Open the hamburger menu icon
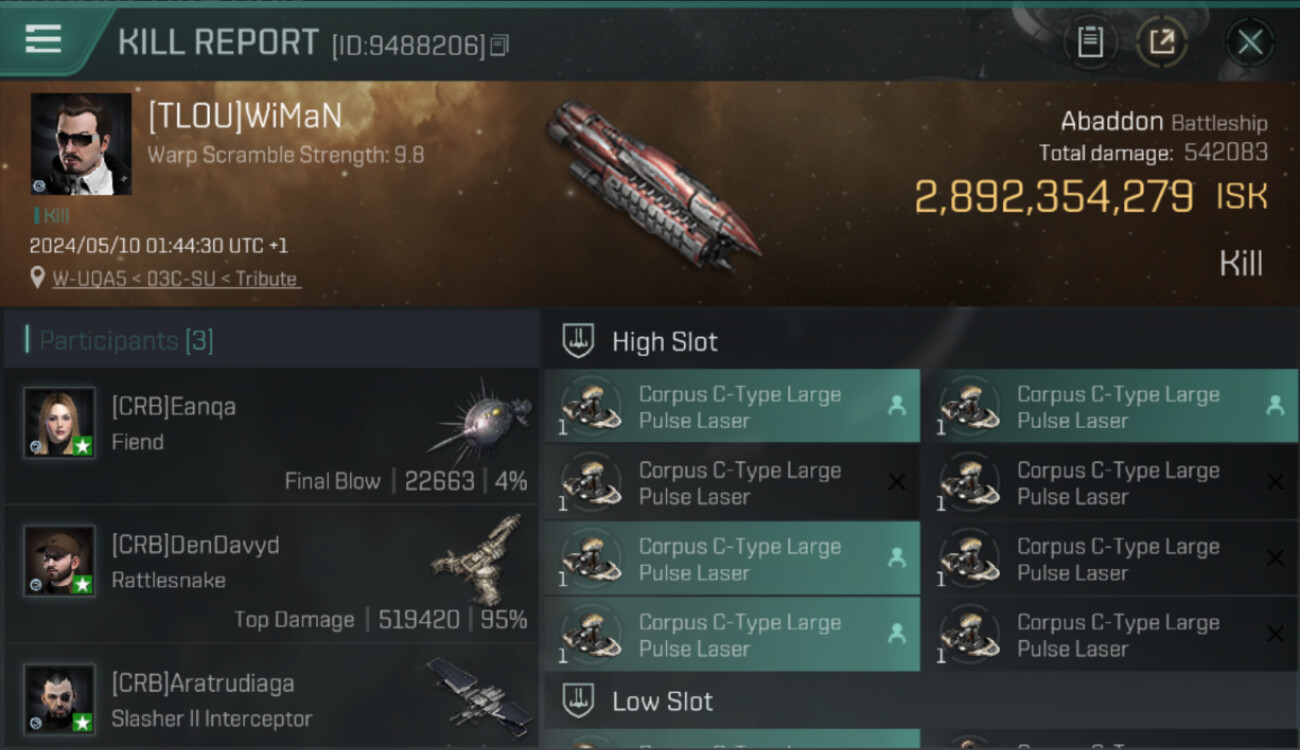The height and width of the screenshot is (750, 1300). [43, 40]
